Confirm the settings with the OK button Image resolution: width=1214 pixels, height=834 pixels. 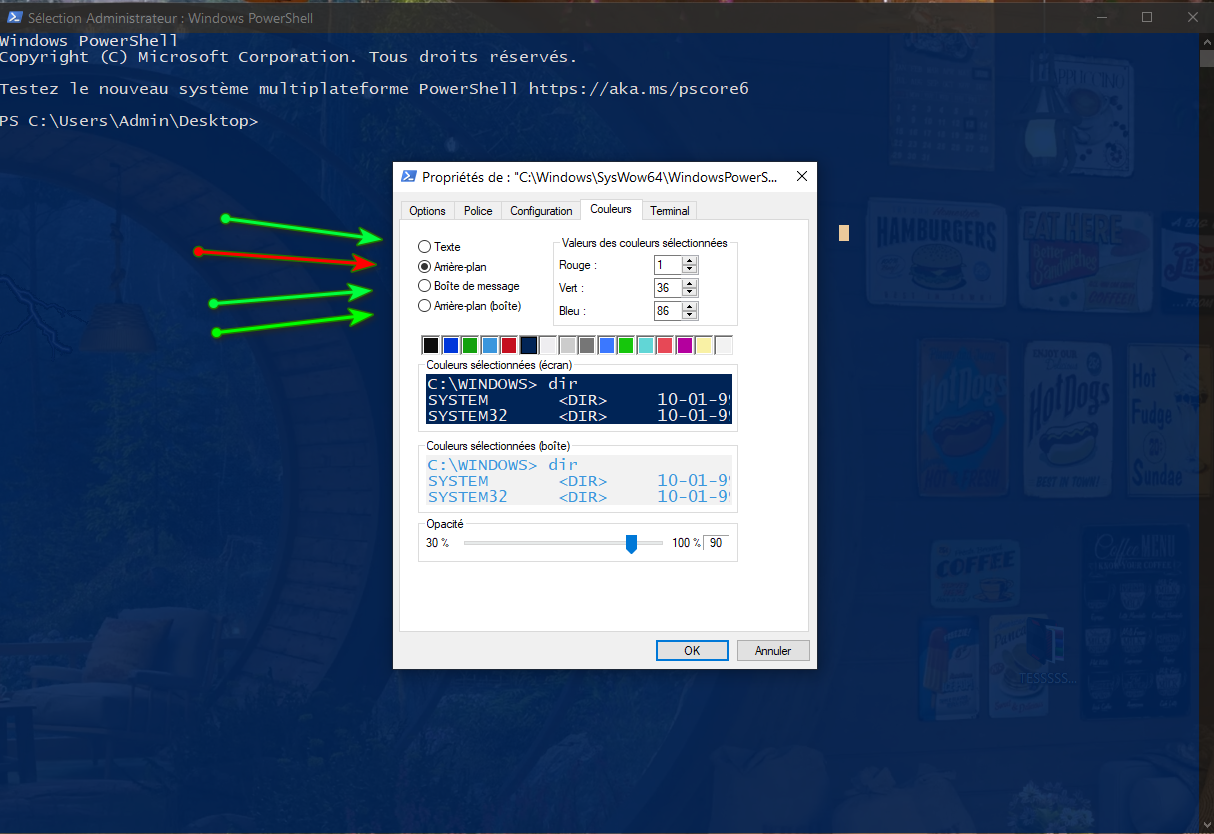point(692,651)
